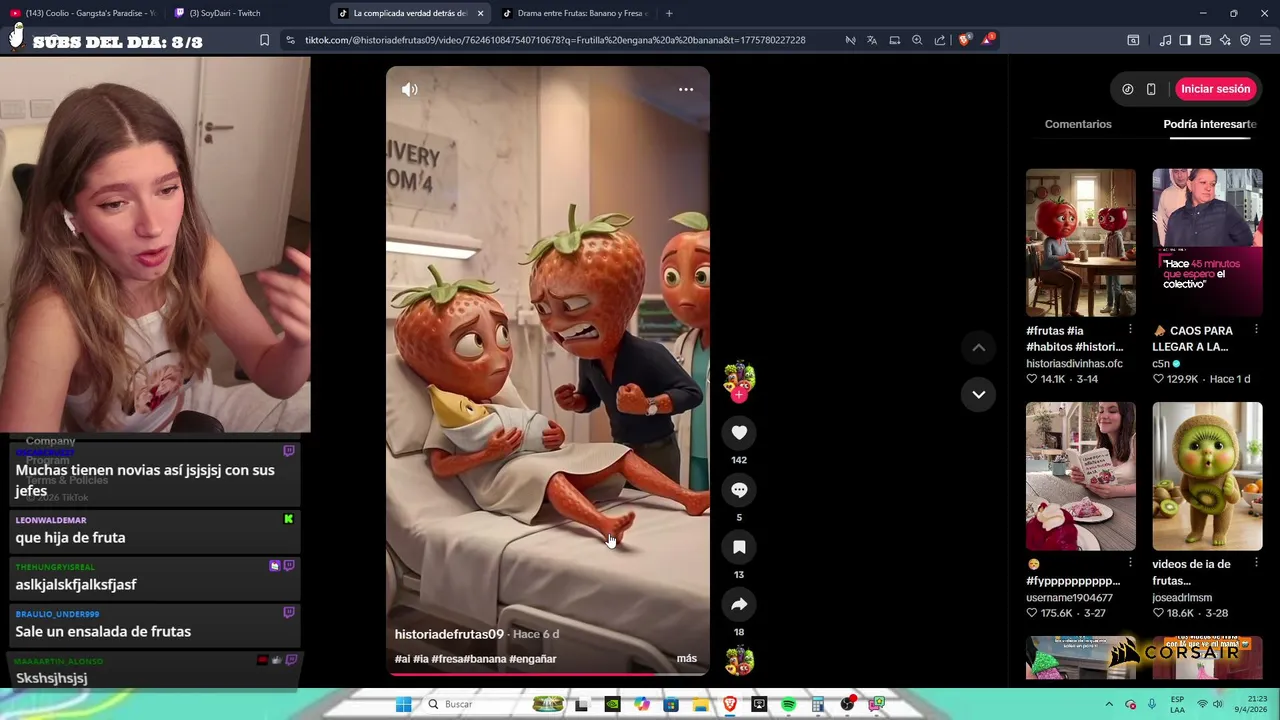Like the video with 142 likes
The image size is (1280, 720).
(x=739, y=433)
